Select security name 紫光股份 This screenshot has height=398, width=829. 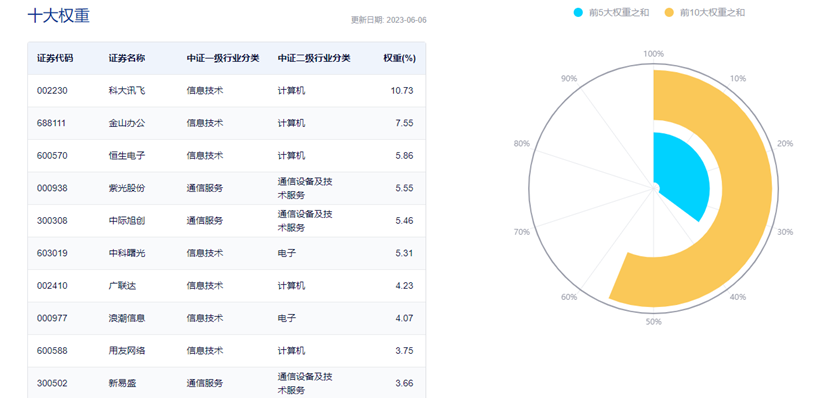(x=127, y=188)
